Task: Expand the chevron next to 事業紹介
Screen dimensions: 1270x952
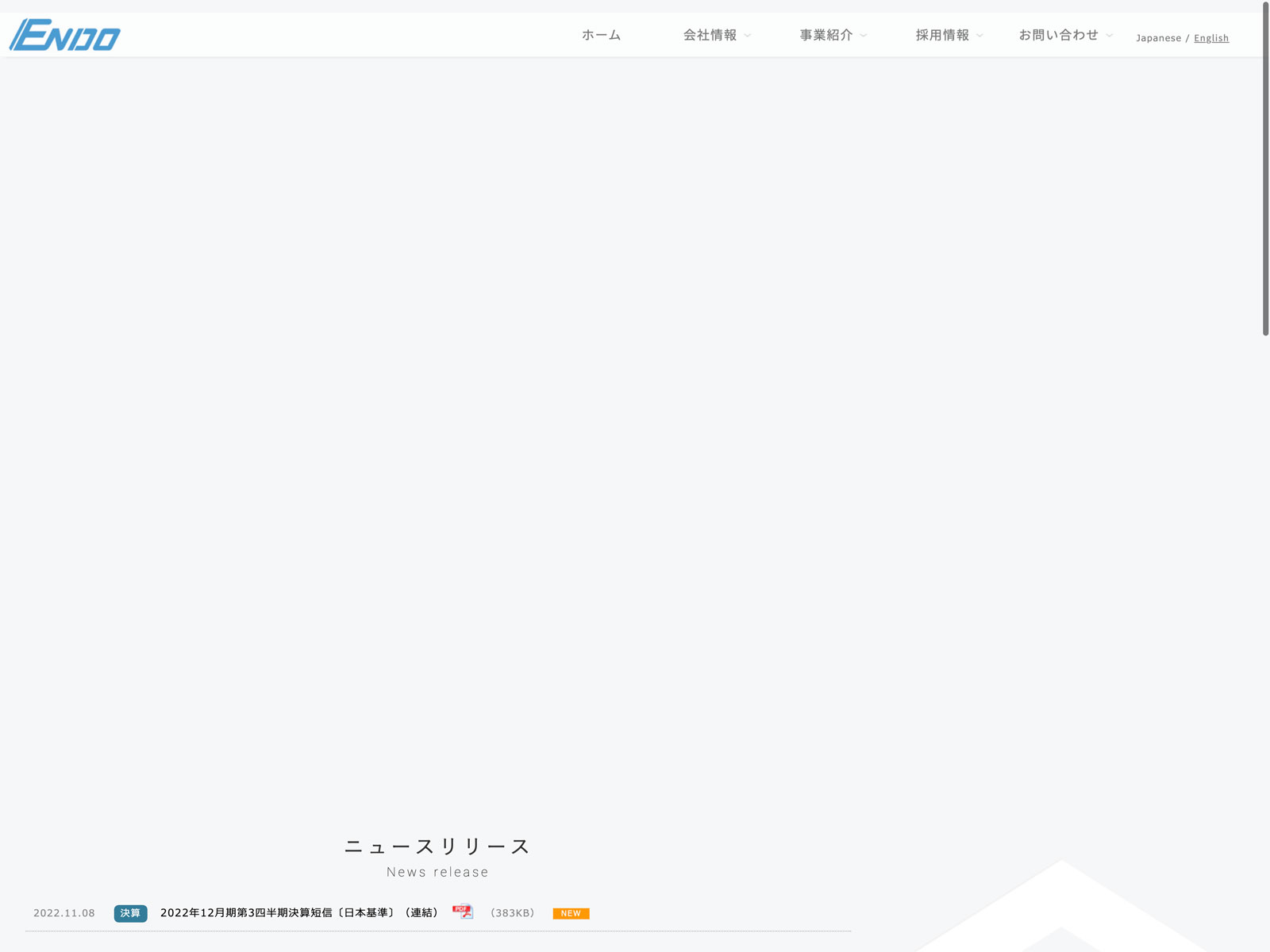Action: [864, 36]
